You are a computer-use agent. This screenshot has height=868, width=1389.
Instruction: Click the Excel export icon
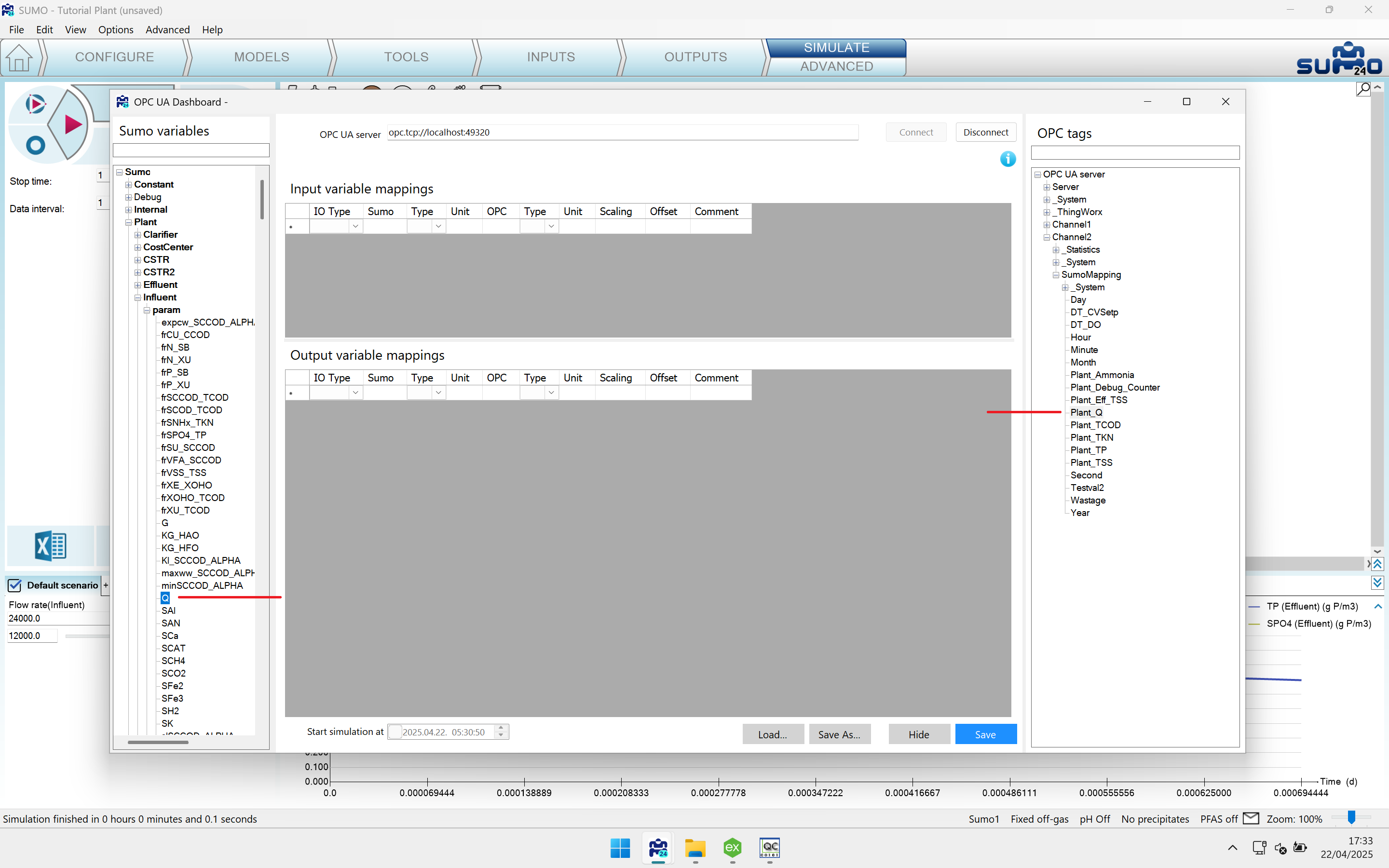tap(51, 545)
